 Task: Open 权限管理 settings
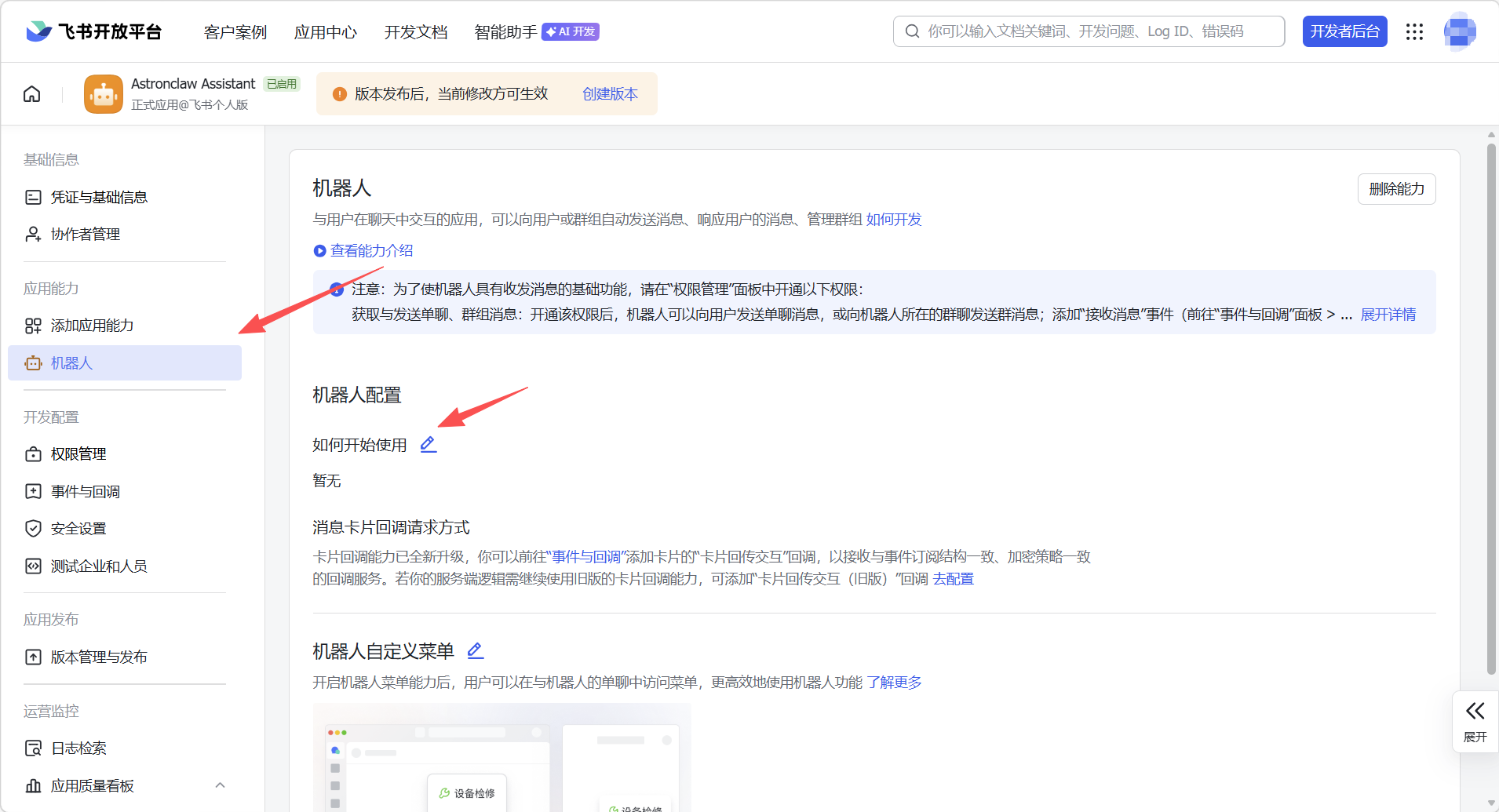pyautogui.click(x=78, y=453)
